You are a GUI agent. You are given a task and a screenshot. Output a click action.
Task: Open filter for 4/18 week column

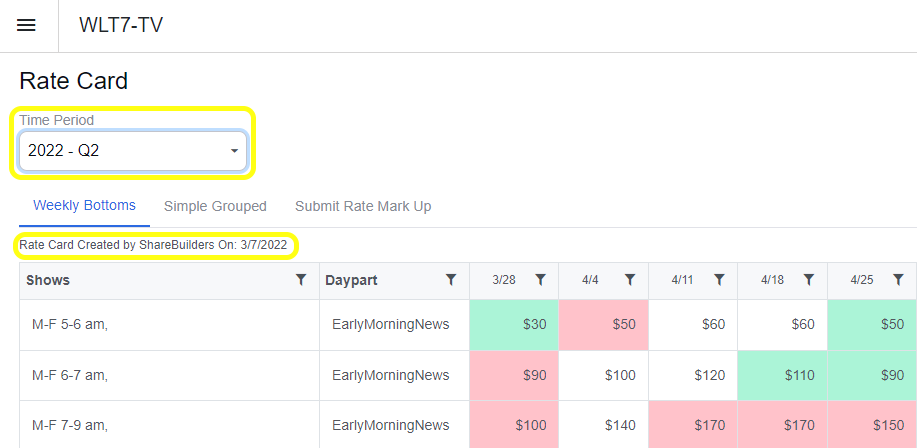(x=809, y=280)
